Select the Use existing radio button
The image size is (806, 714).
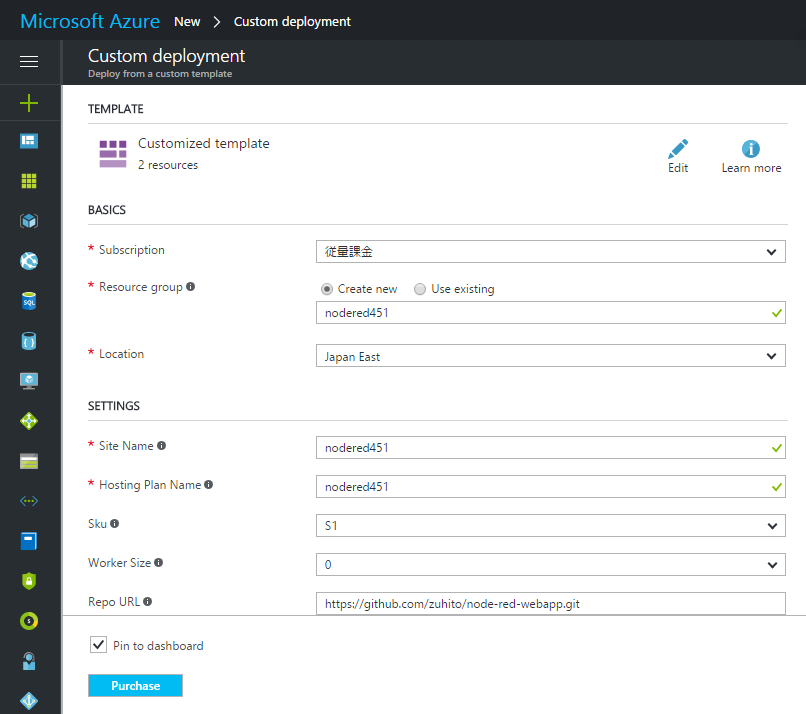tap(420, 289)
